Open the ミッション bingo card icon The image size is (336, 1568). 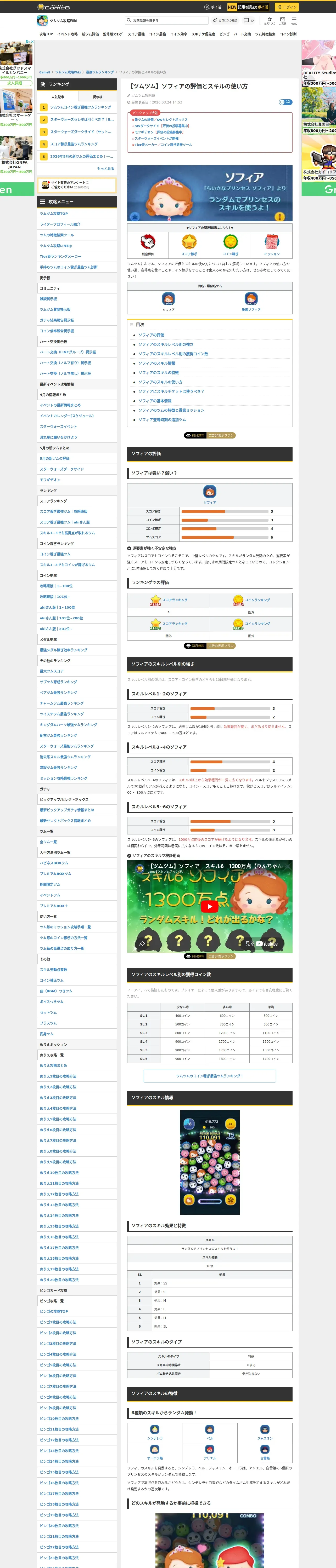(x=272, y=242)
